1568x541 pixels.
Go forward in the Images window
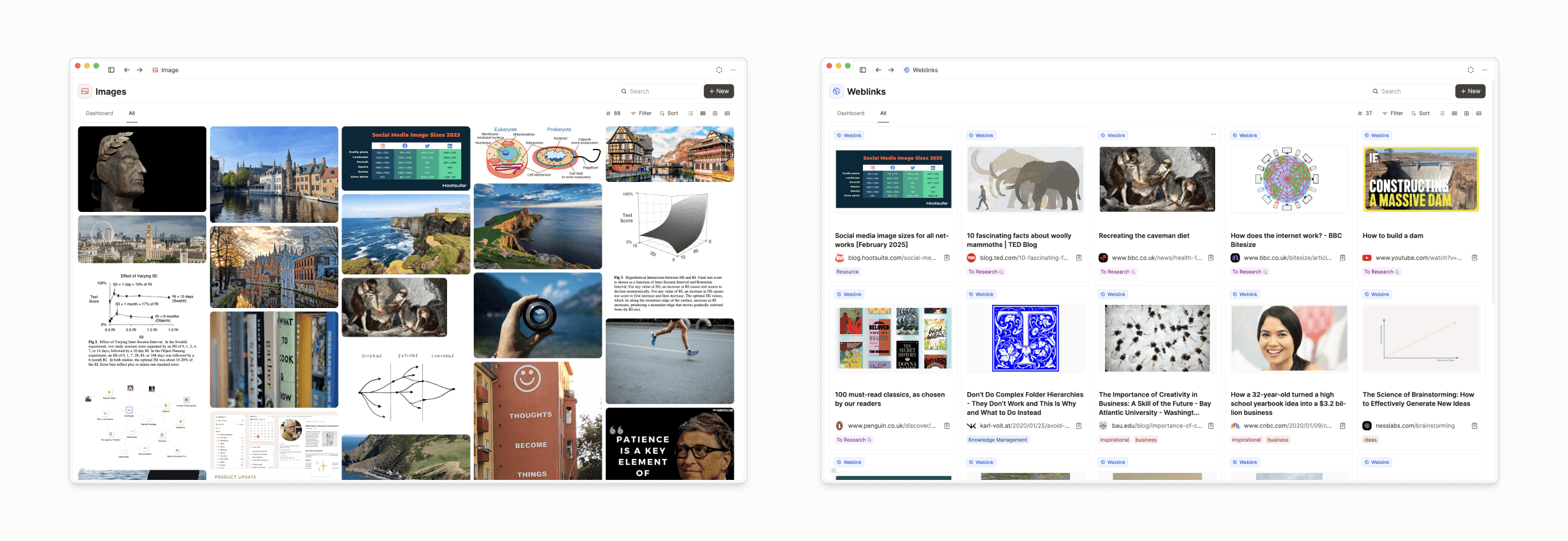click(139, 70)
